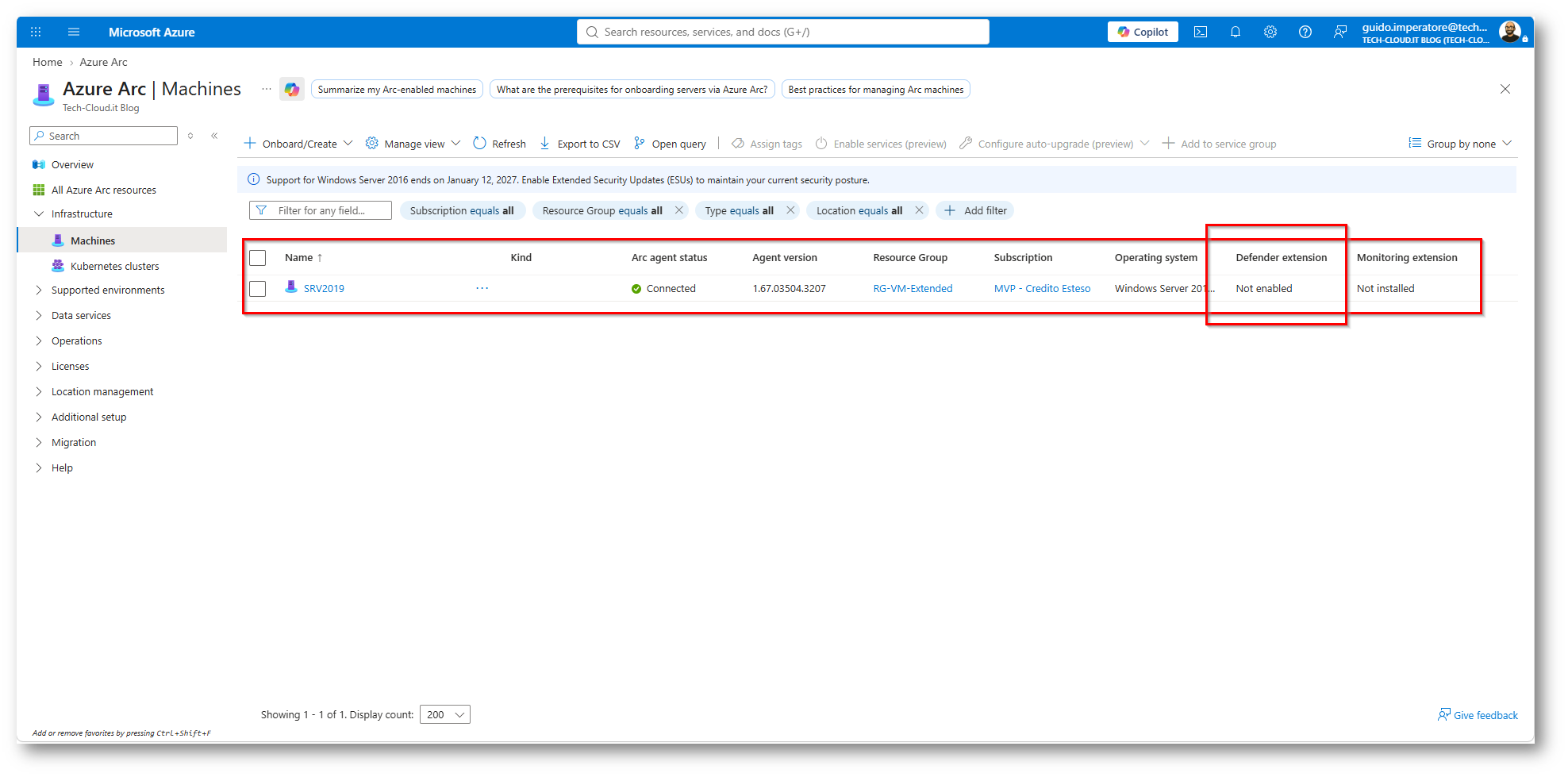Expand the Additional setup section
Viewport: 1568px width, 777px height.
point(39,417)
